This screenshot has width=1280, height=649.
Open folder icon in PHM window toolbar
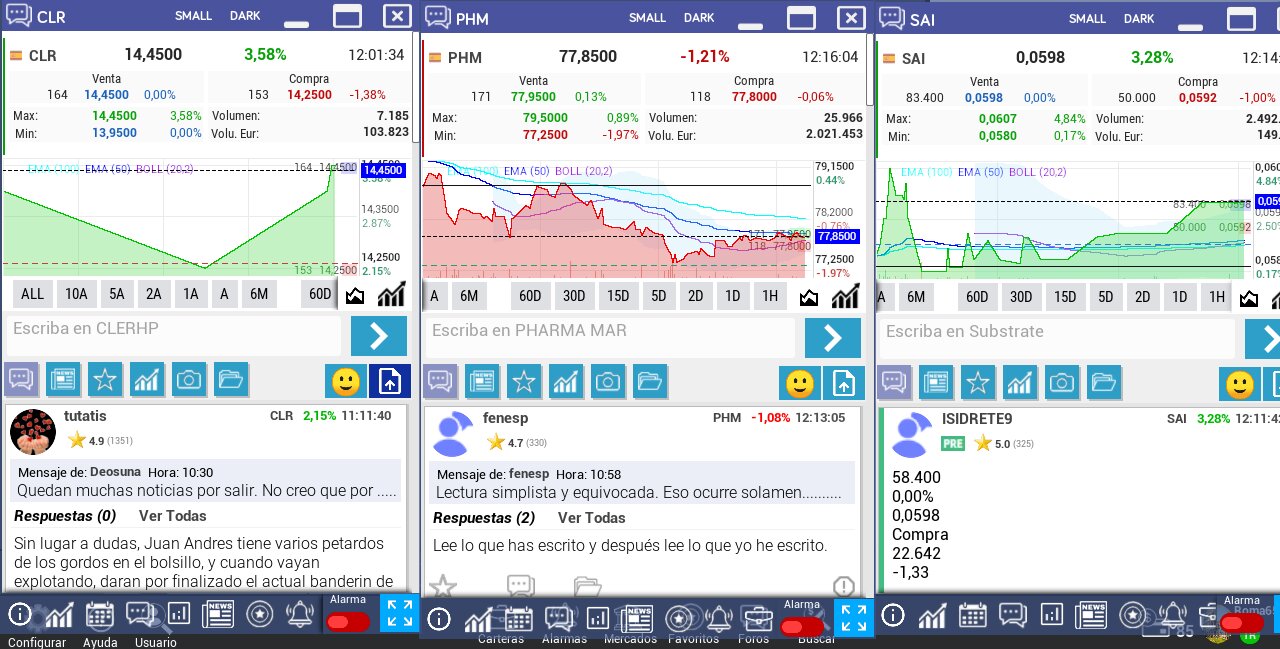650,382
